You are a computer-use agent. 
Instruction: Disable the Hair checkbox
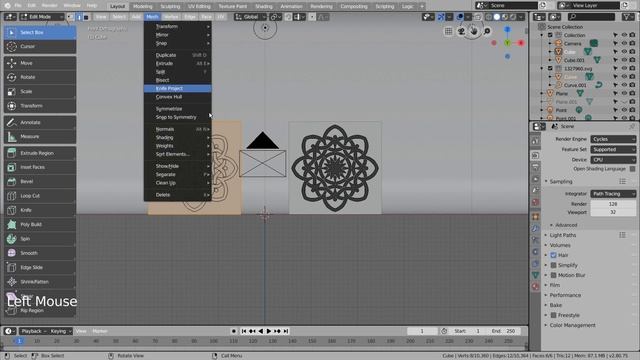pos(553,255)
